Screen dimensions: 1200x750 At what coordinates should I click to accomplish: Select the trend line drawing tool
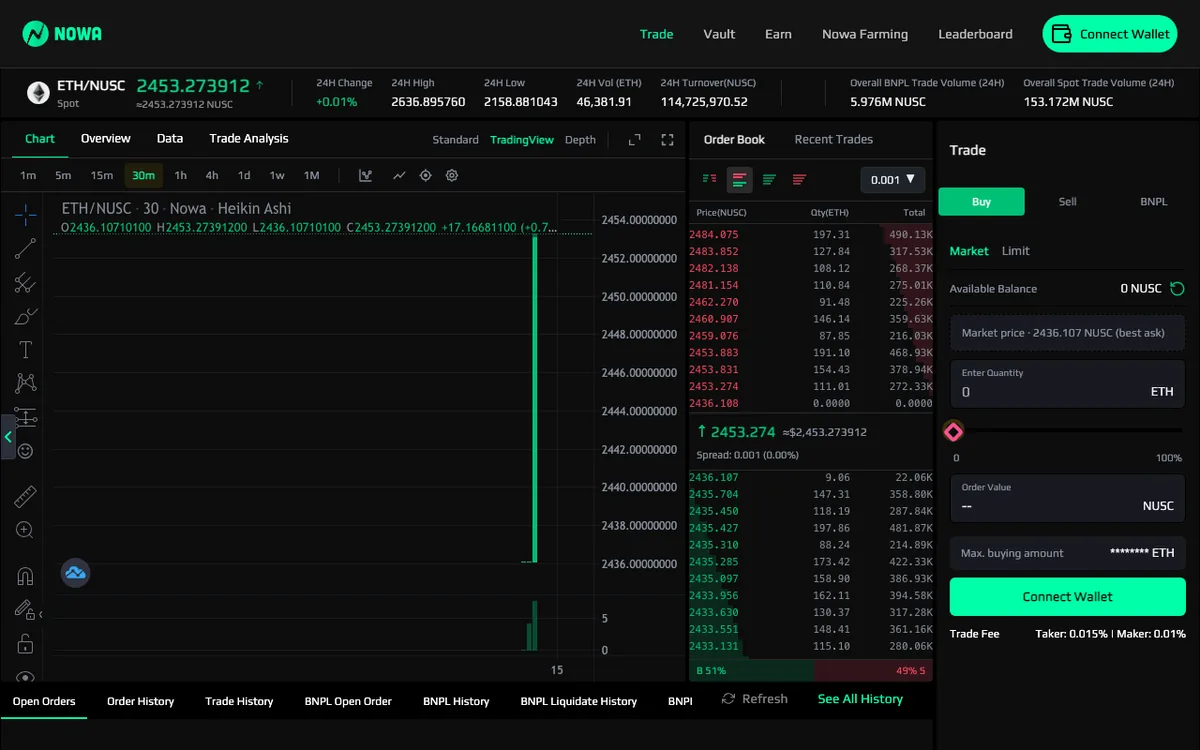click(x=26, y=248)
